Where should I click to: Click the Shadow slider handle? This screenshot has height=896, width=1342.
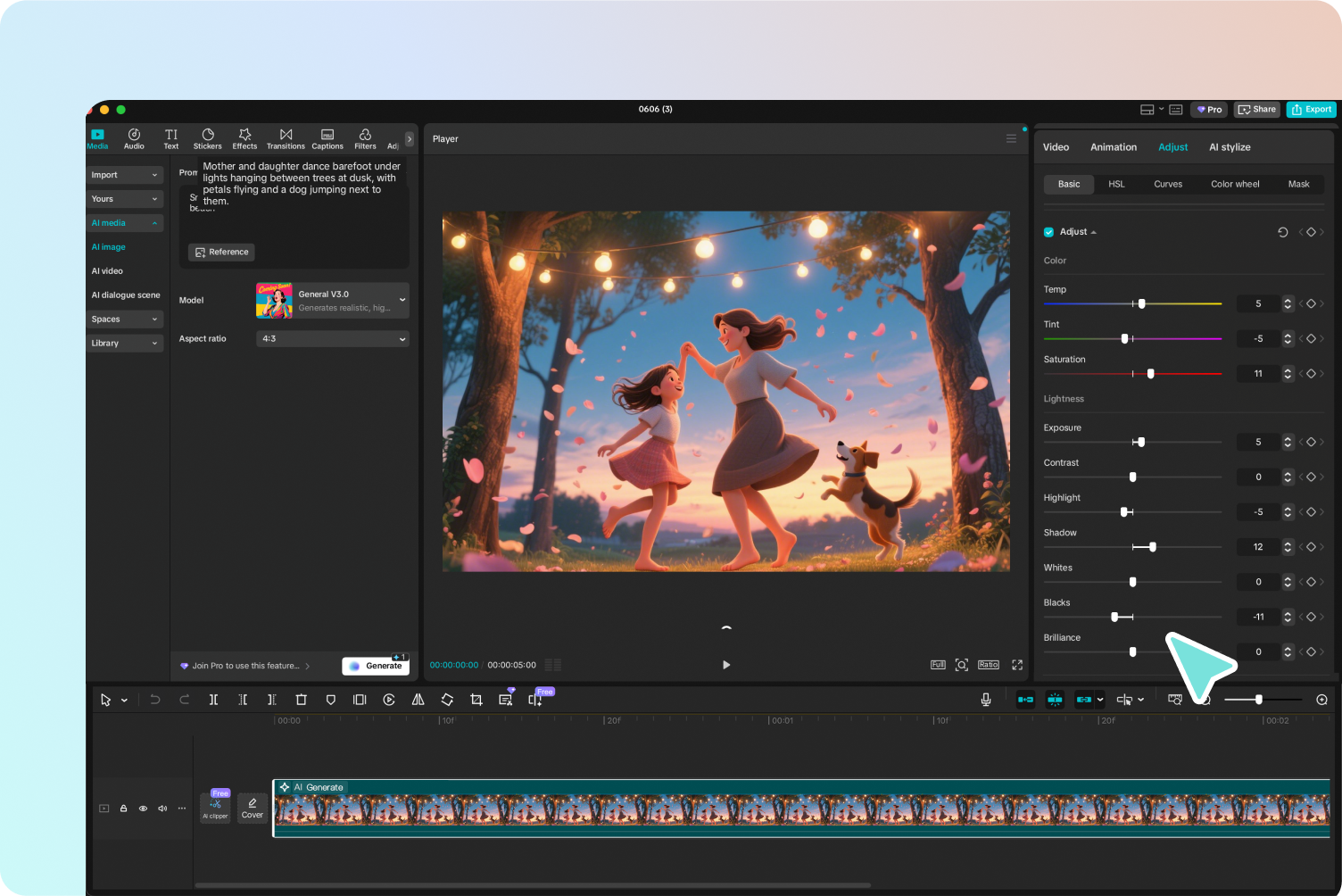1152,547
